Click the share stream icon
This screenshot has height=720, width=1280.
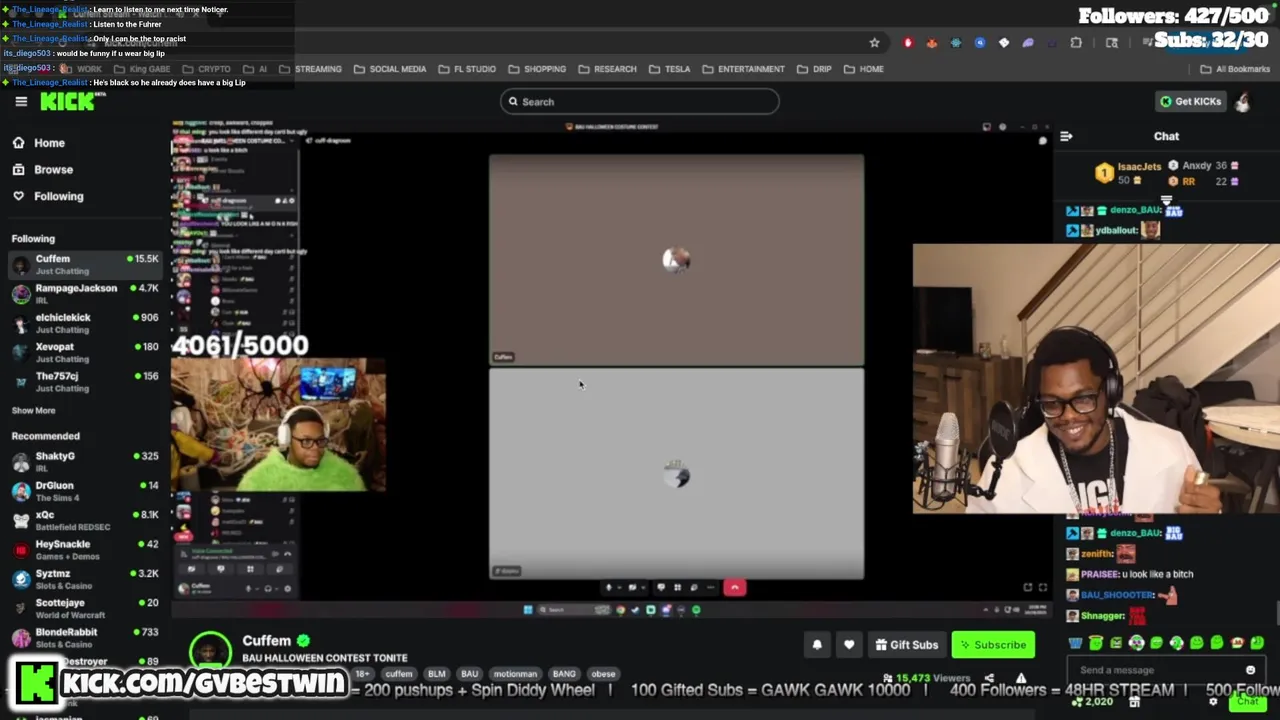point(989,678)
